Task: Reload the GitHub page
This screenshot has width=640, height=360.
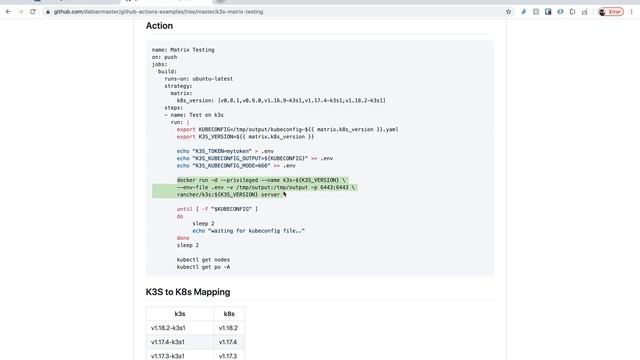Action: (x=33, y=12)
